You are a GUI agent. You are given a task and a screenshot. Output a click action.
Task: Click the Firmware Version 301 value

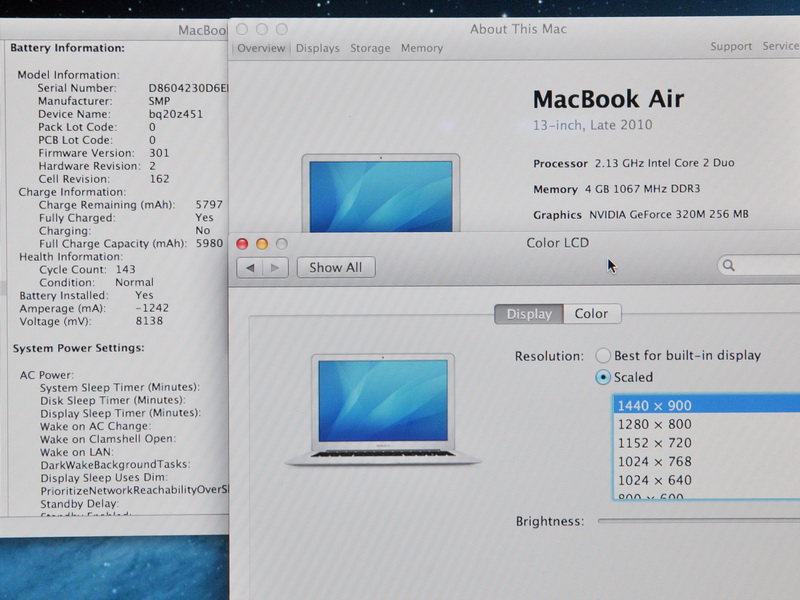tap(159, 153)
